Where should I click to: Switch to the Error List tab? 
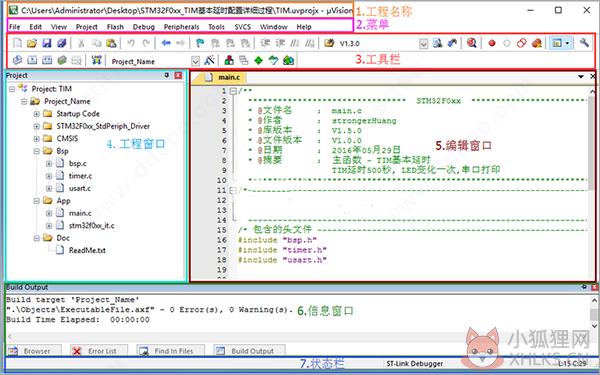[98, 351]
